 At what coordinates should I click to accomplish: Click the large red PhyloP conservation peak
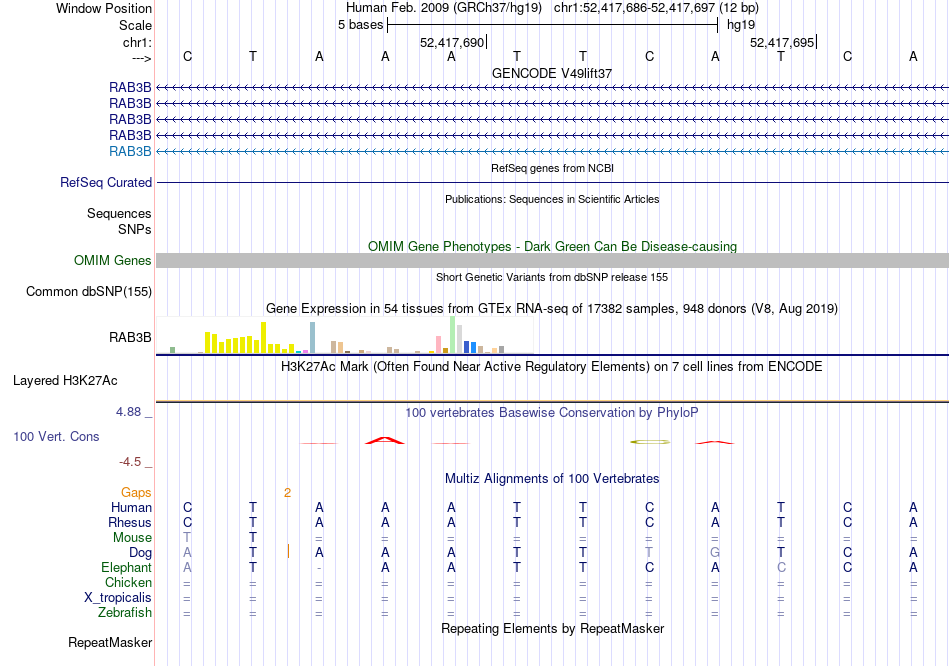pos(385,441)
